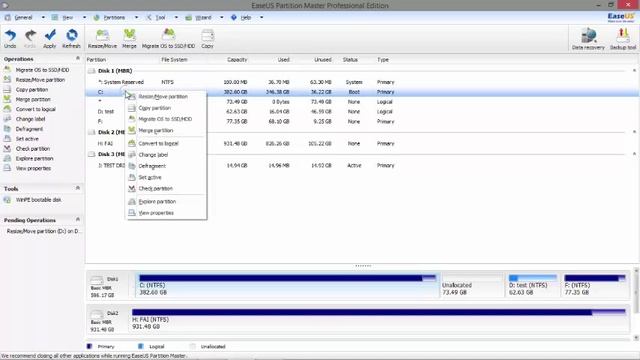The width and height of the screenshot is (640, 360).
Task: Select D: test (NTFS) block in disk map
Action: click(533, 285)
